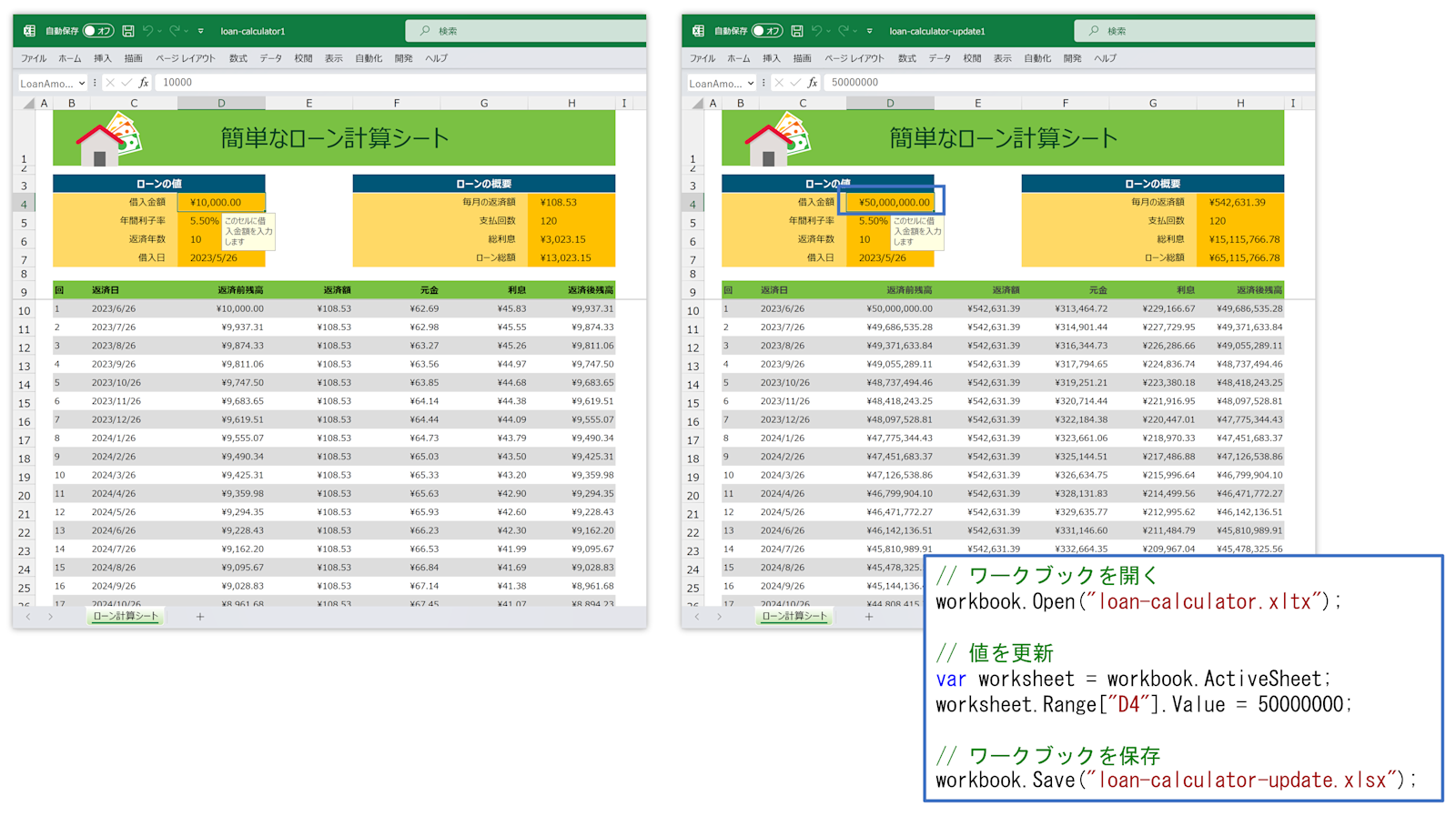The height and width of the screenshot is (816, 1456).
Task: Redo the action in the loan-calculator1 window
Action: click(175, 31)
